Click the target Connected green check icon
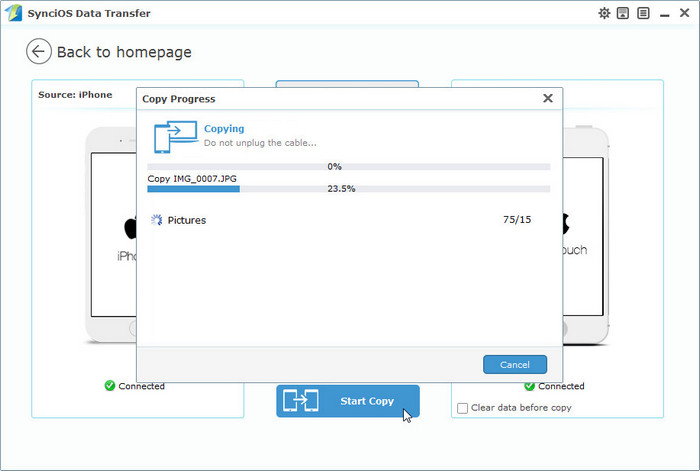The height and width of the screenshot is (471, 700). tap(529, 386)
